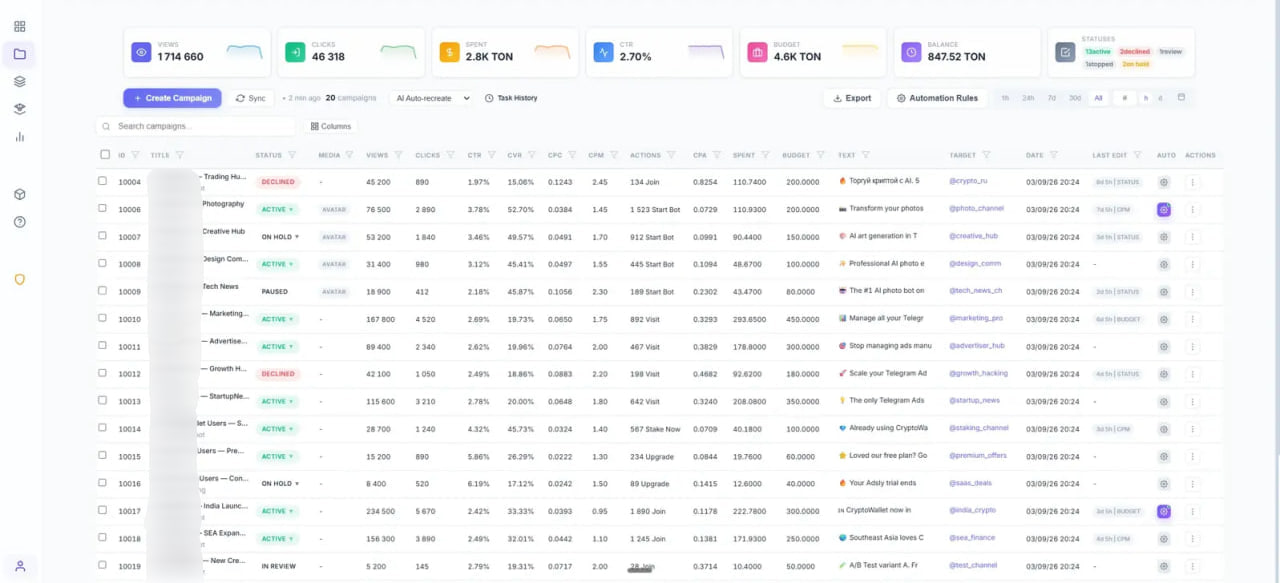Open the help question mark icon
This screenshot has height=583, width=1280.
[20, 221]
